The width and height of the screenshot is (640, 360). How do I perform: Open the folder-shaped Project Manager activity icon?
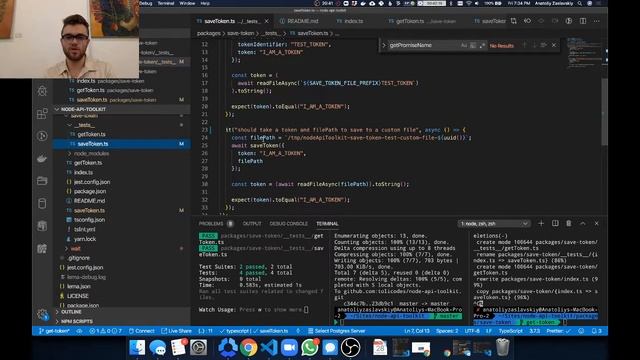[42, 181]
